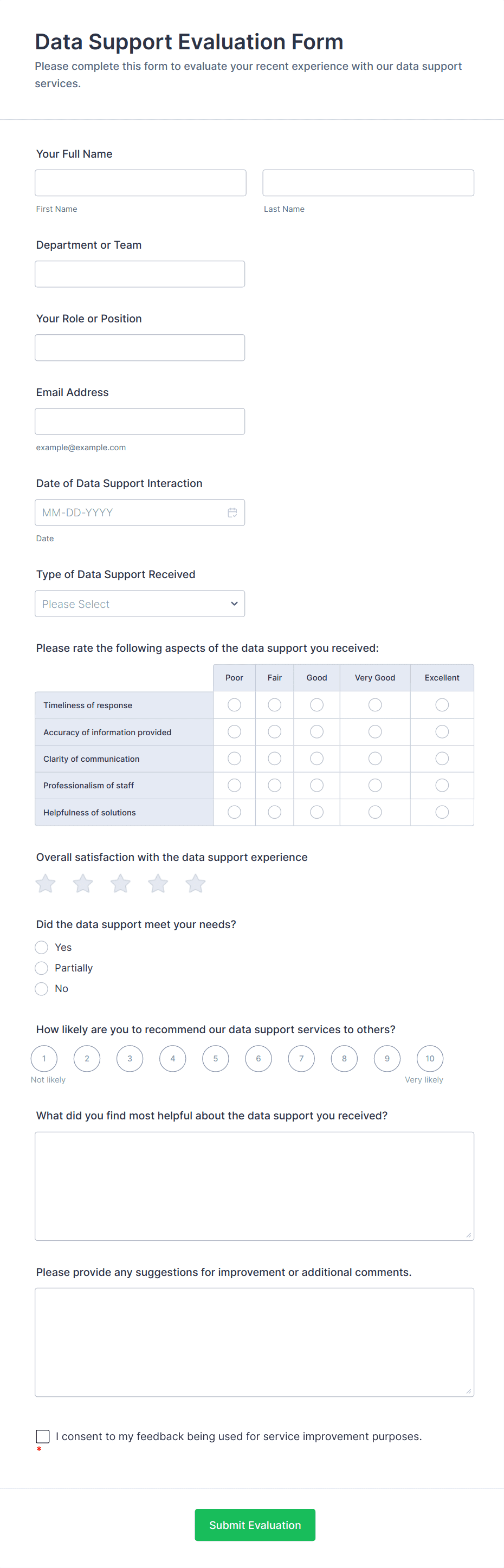Click the fourth satisfaction star
This screenshot has height=1568, width=504.
158,883
